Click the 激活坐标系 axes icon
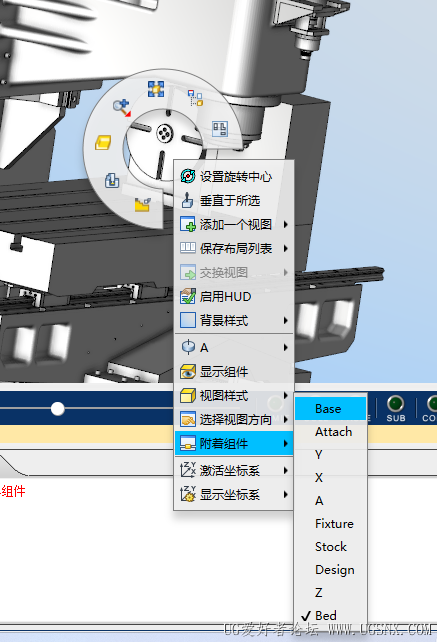The height and width of the screenshot is (642, 437). click(188, 470)
